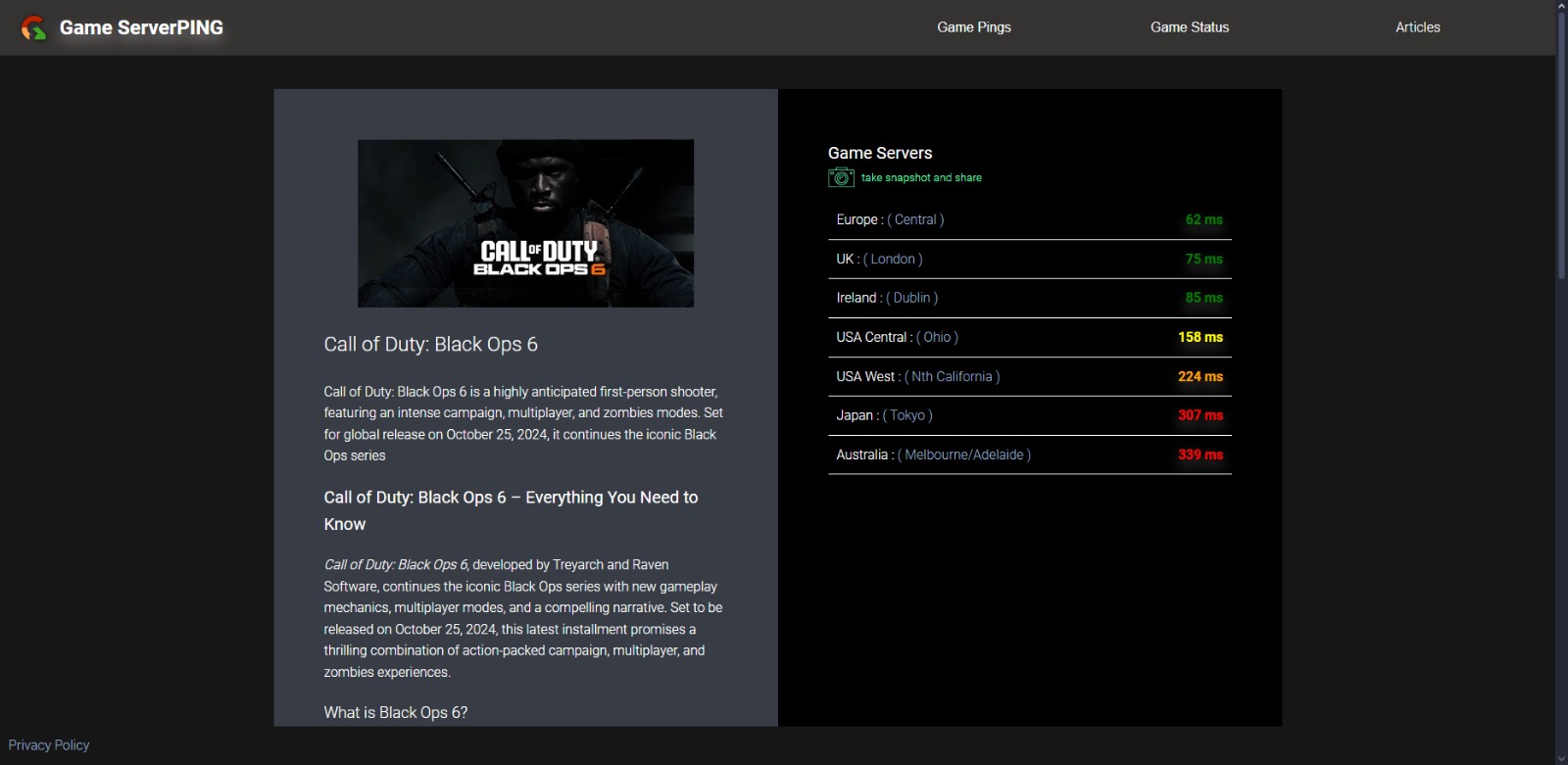Click the 158 ms ping value
This screenshot has width=1568, height=765.
click(x=1200, y=337)
